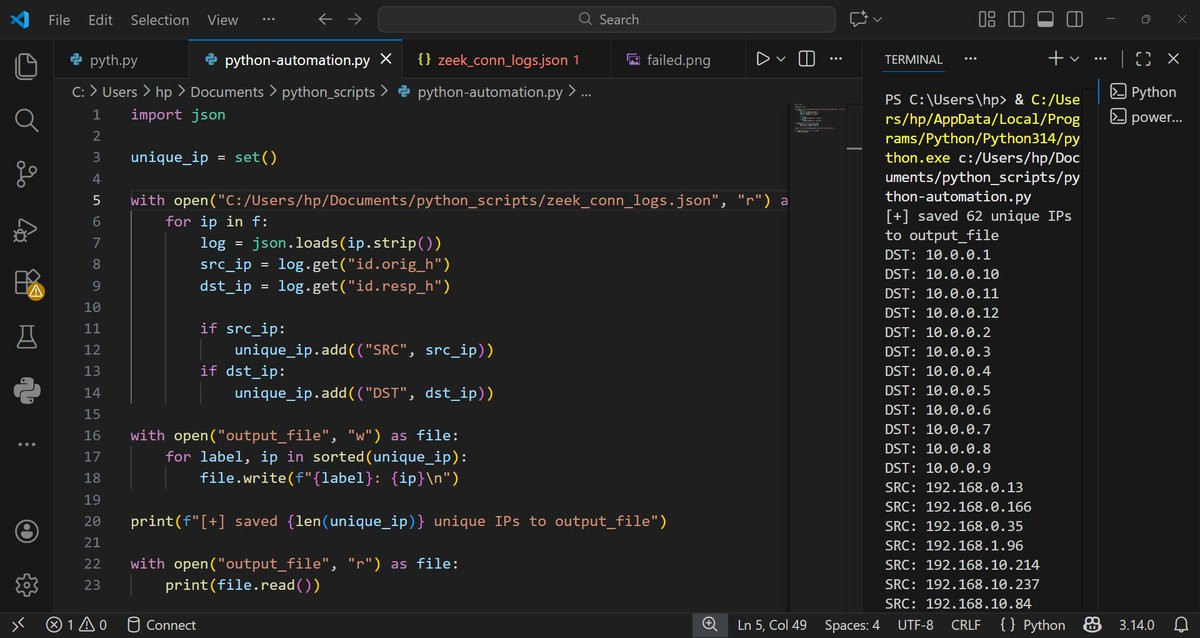The image size is (1200, 638).
Task: Open the Selection menu
Action: [x=160, y=19]
